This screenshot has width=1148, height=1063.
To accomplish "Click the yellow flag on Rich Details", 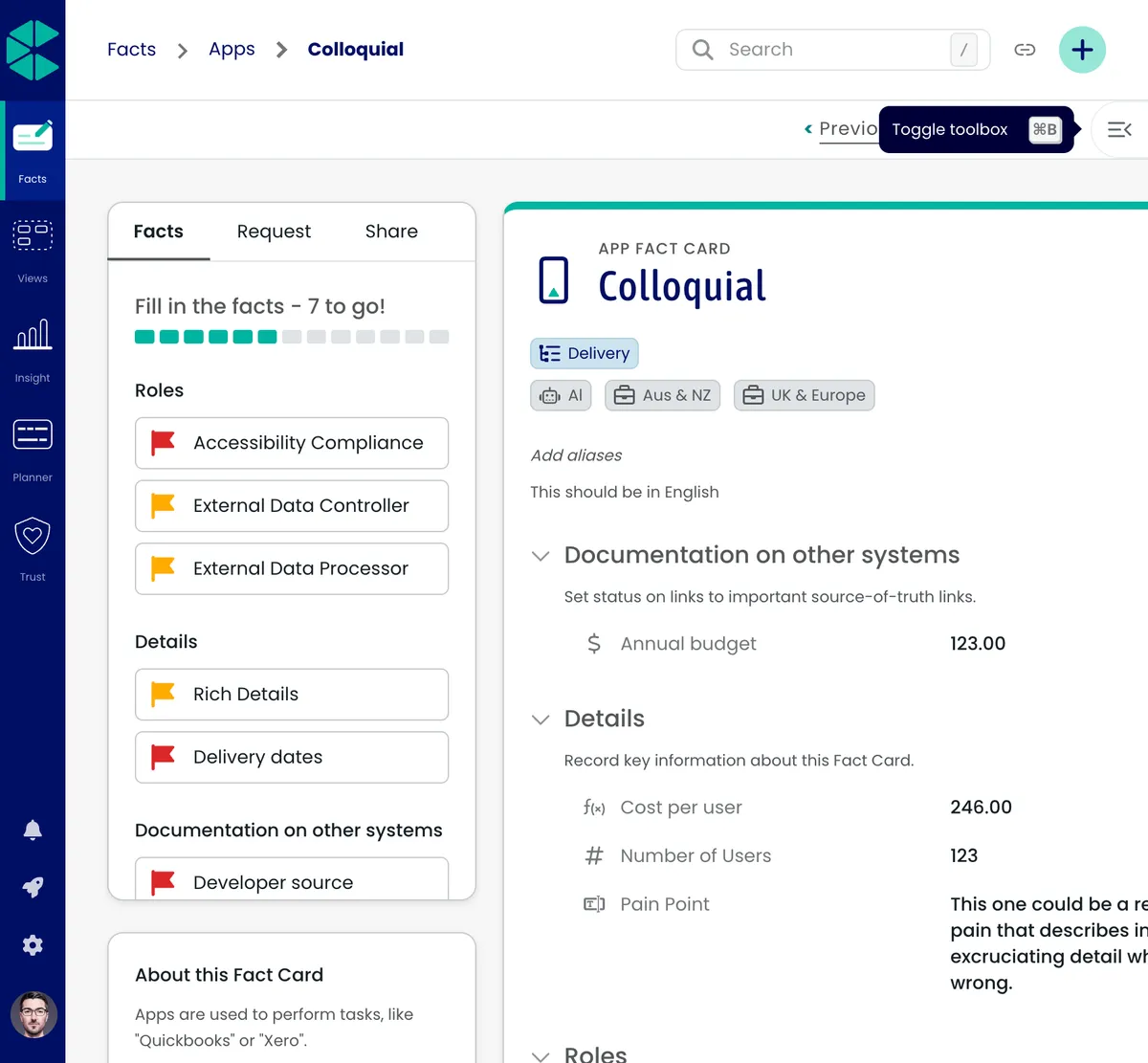I will (x=164, y=694).
